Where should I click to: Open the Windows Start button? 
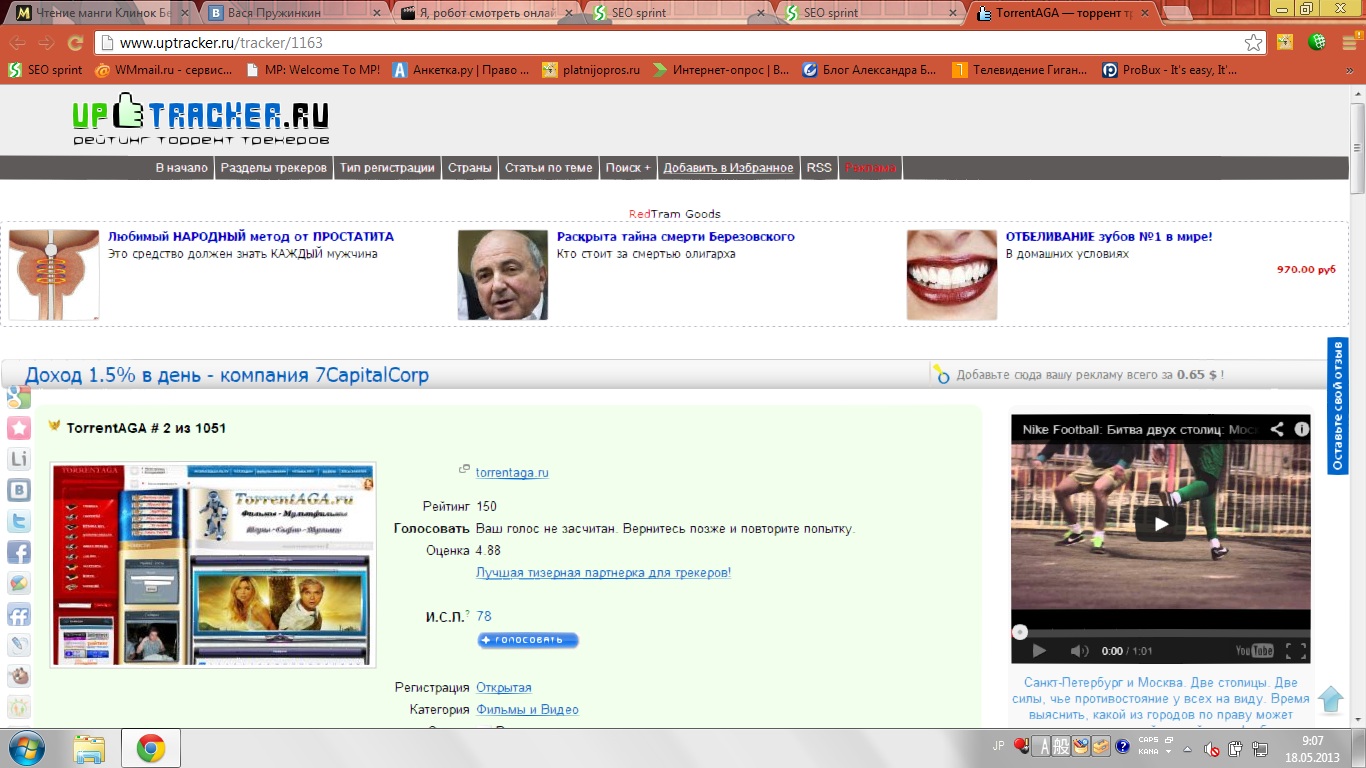pos(25,748)
